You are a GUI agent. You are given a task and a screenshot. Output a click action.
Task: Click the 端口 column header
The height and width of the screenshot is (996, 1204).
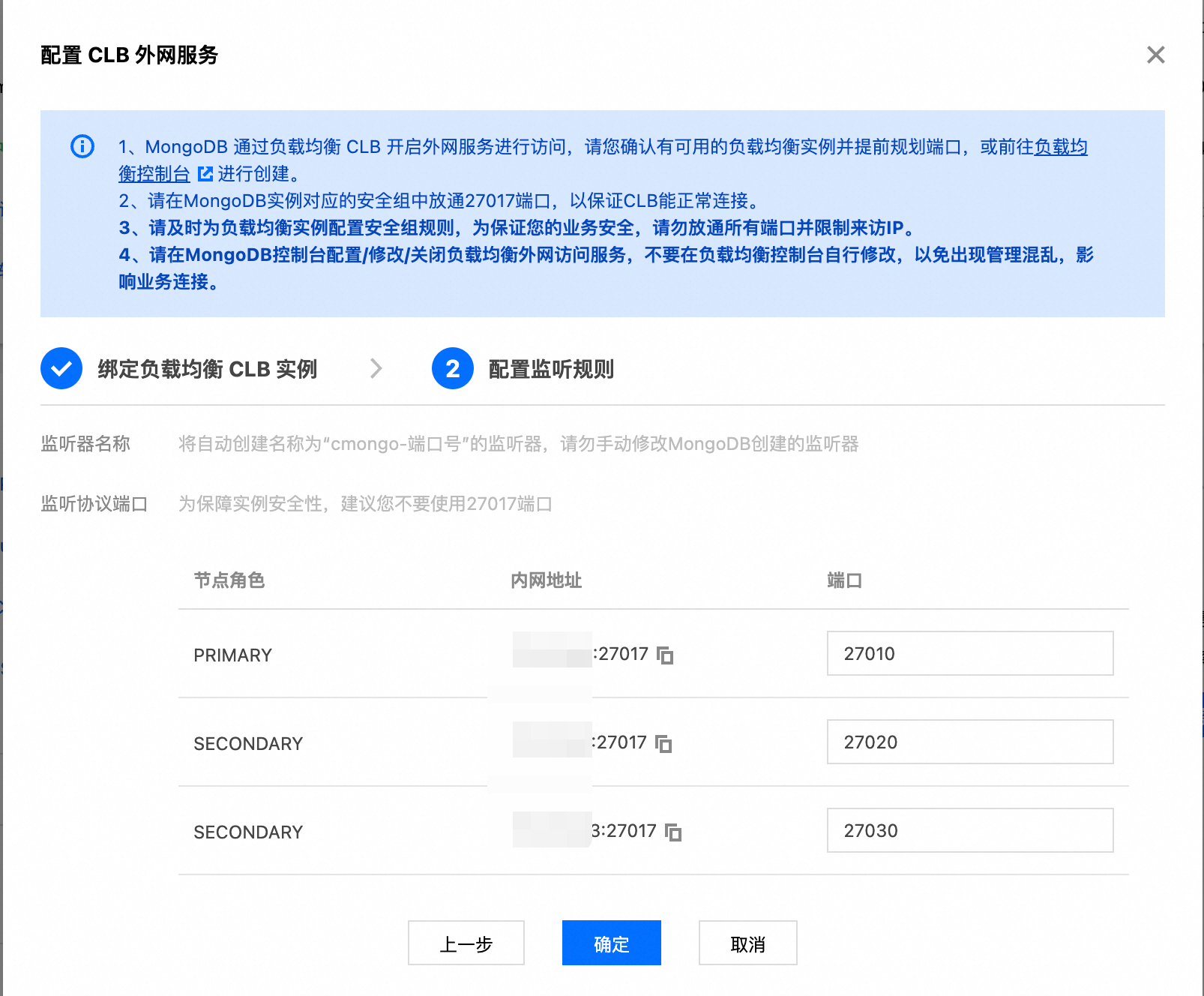pos(845,580)
